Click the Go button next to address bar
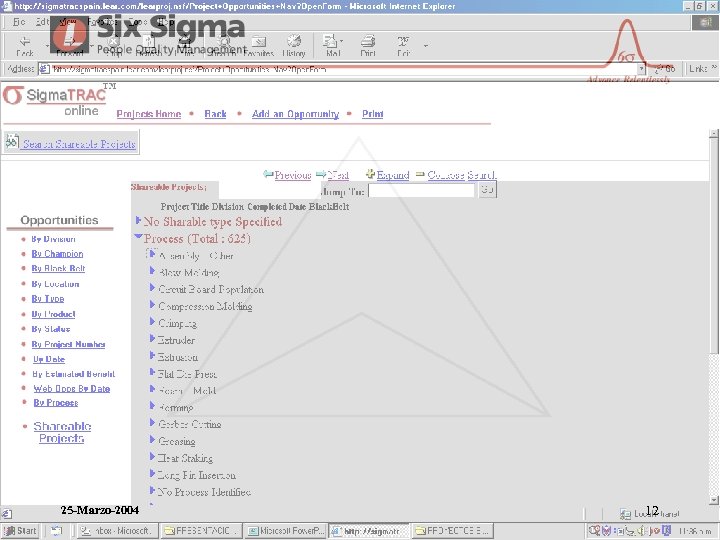 (x=665, y=69)
